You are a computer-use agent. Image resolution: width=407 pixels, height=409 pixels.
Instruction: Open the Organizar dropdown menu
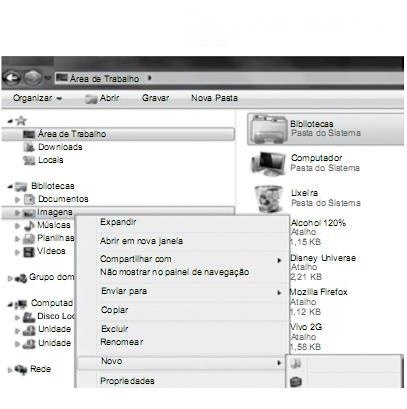pos(38,98)
